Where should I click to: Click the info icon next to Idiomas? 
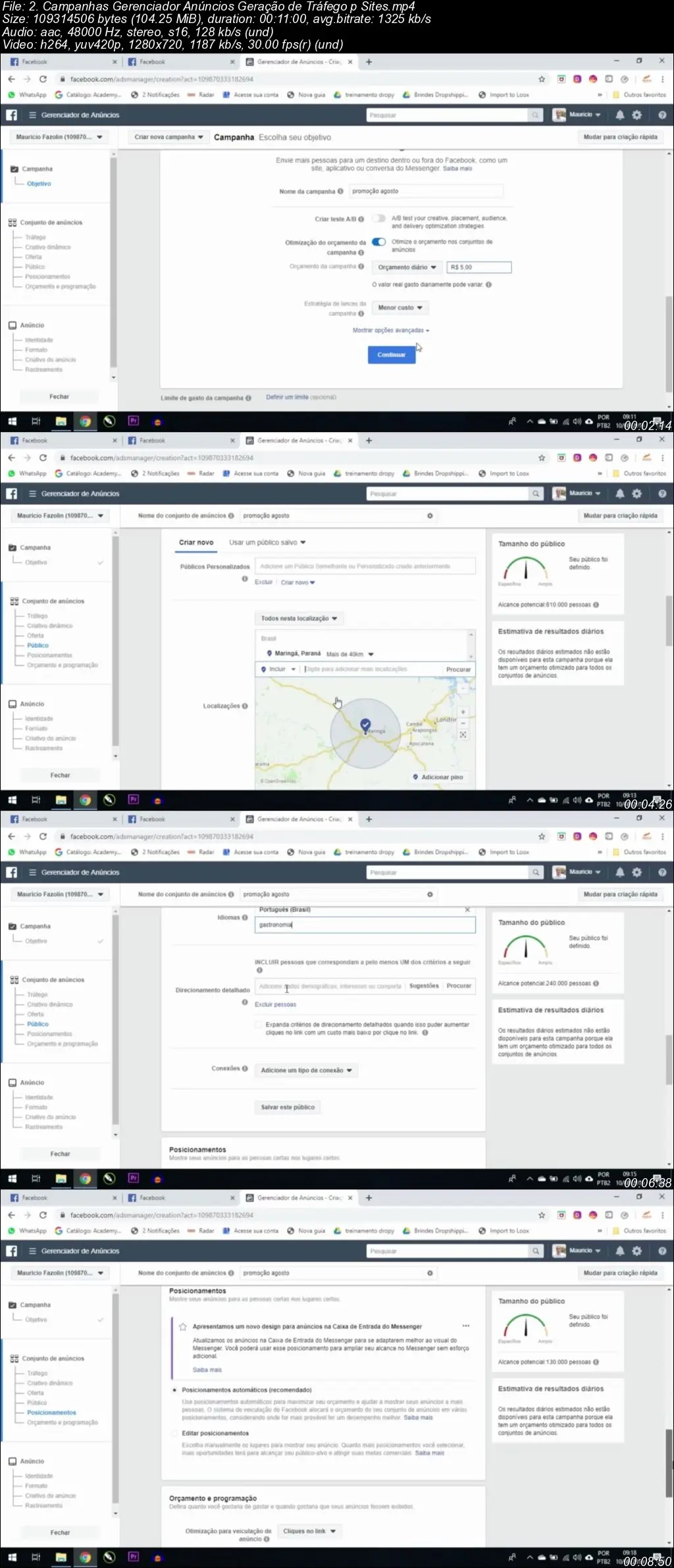point(245,917)
